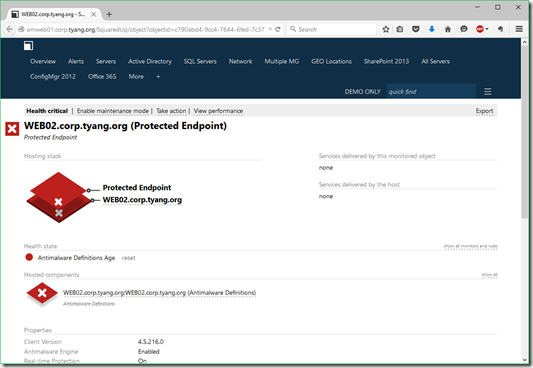533x368 pixels.
Task: Click the DEMO ONLY label
Action: [x=362, y=91]
